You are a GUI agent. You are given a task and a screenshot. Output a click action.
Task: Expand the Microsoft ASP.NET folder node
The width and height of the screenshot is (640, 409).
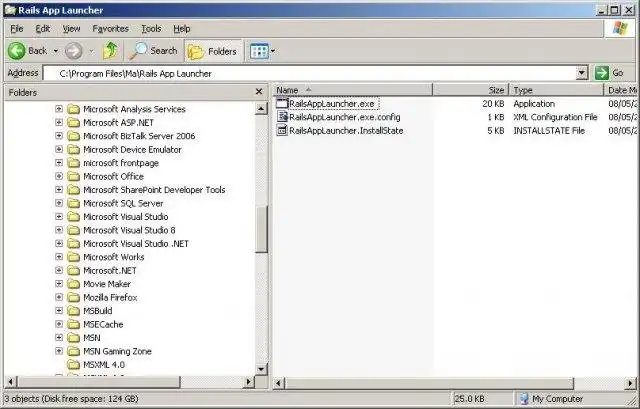(x=59, y=122)
